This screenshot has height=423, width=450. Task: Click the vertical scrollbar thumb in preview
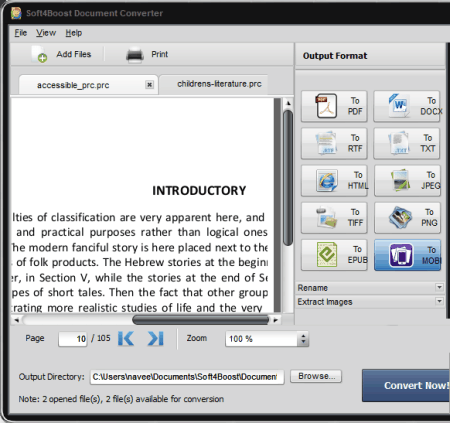coord(288,178)
